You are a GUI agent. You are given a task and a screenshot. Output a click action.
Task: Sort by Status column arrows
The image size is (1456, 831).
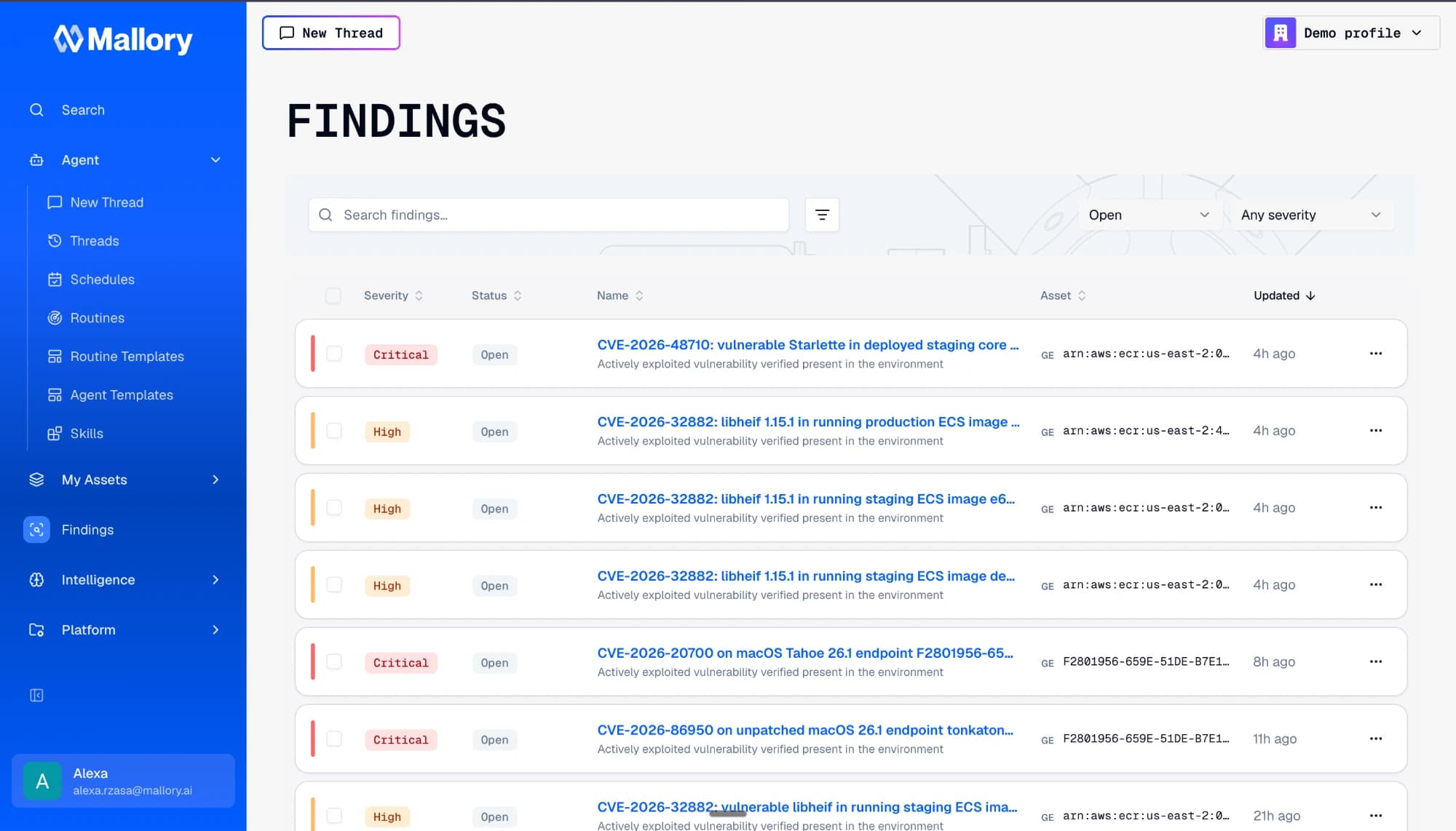pyautogui.click(x=518, y=295)
